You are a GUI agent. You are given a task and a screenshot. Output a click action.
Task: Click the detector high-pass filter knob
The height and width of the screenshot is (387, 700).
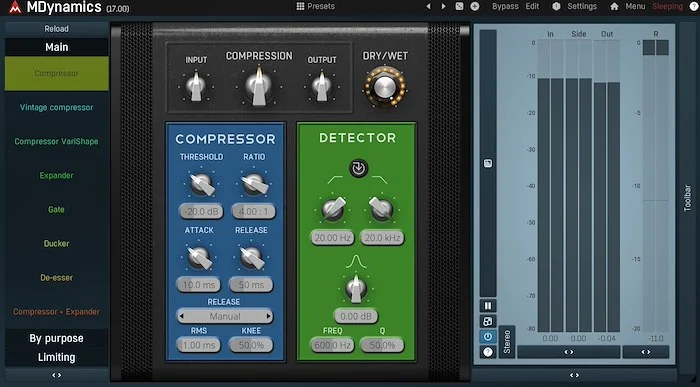tap(333, 209)
